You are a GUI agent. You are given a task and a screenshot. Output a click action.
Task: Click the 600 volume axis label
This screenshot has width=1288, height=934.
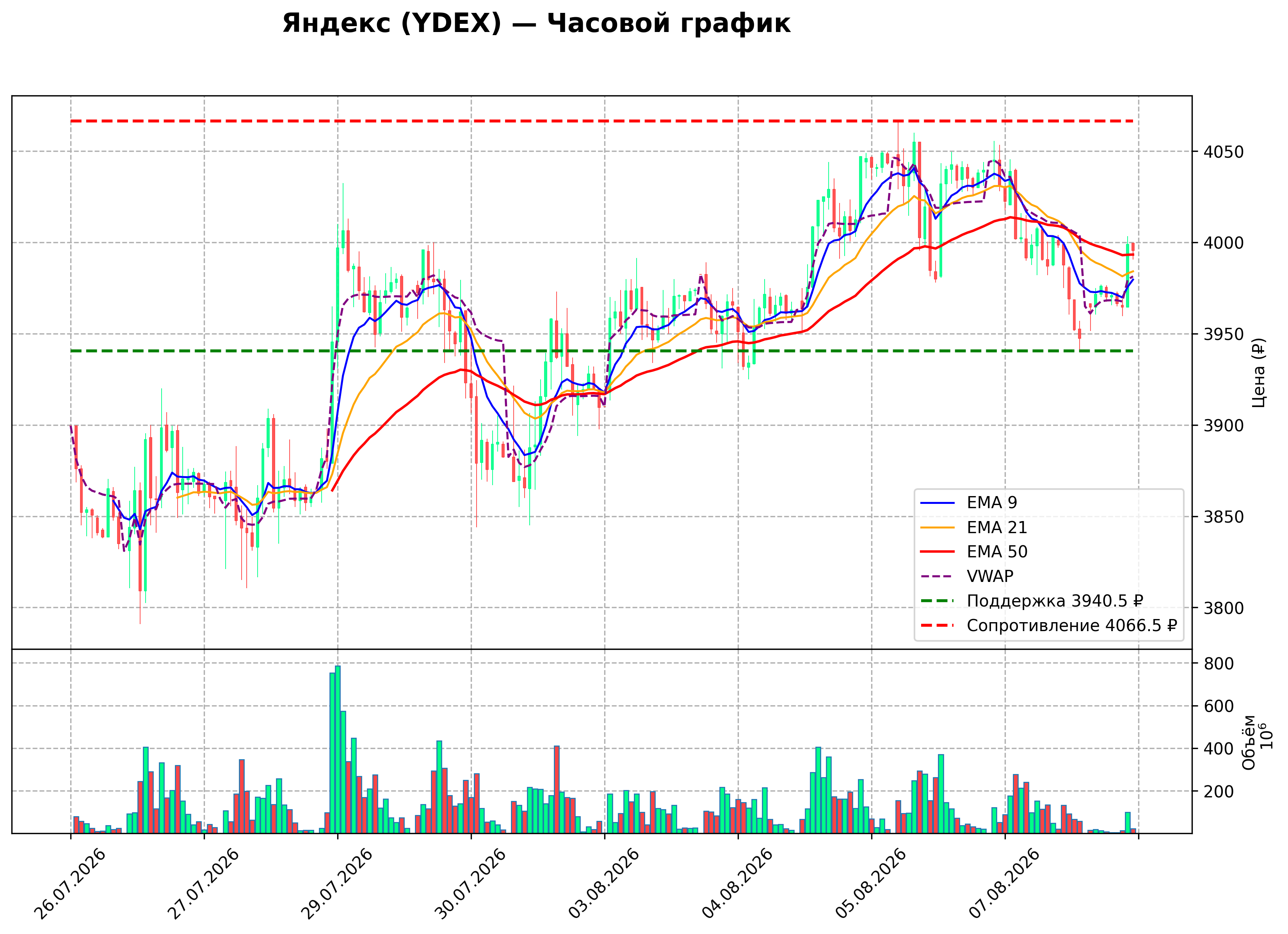coord(1218,706)
